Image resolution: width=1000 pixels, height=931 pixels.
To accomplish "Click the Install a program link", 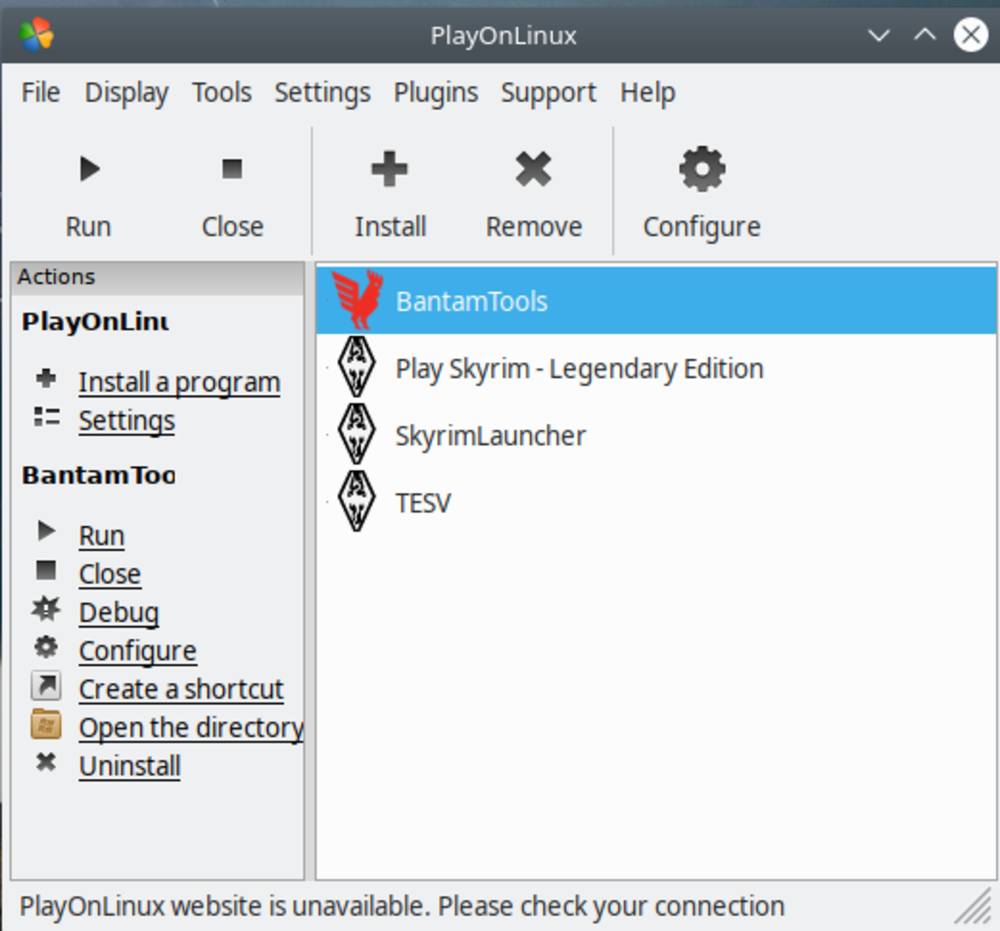I will point(179,383).
